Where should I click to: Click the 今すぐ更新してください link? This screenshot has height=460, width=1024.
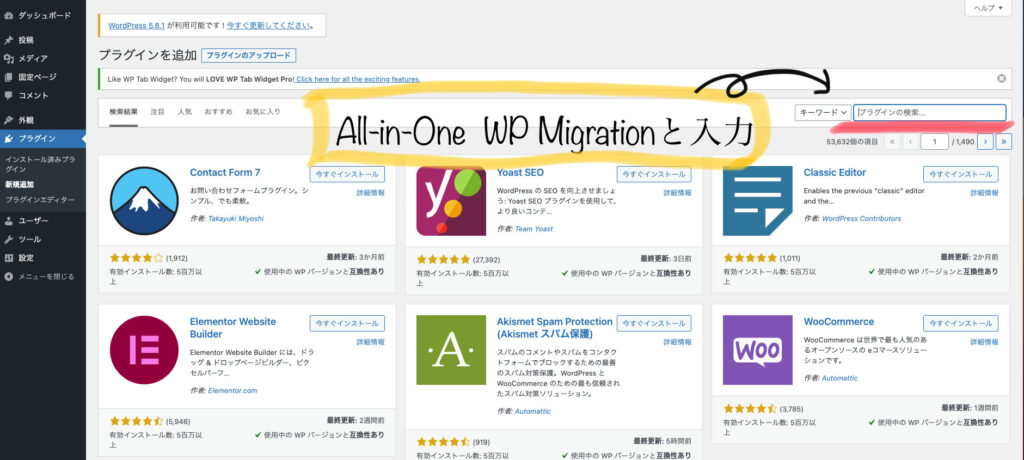tap(269, 26)
